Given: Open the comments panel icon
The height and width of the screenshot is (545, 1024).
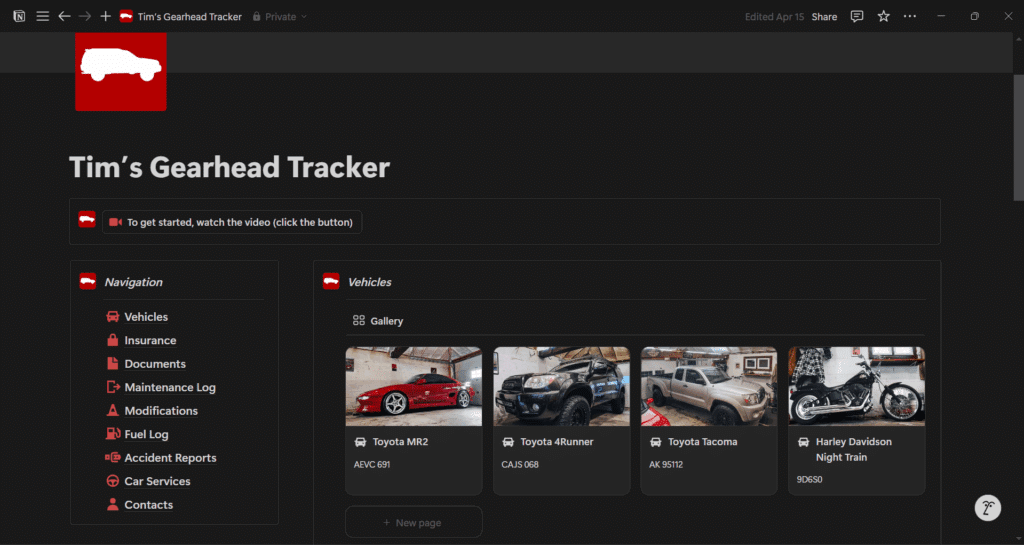Looking at the screenshot, I should (856, 17).
